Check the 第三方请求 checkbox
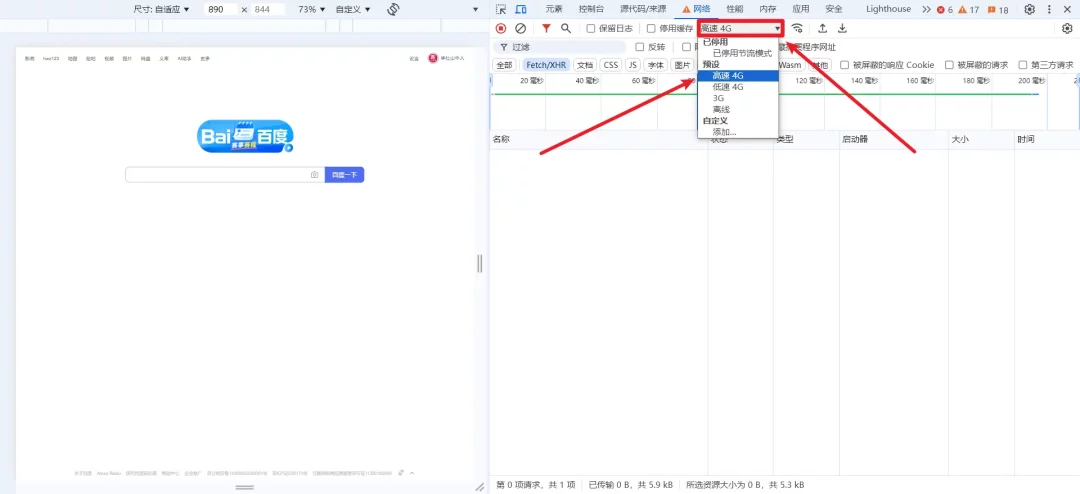 [x=1023, y=65]
